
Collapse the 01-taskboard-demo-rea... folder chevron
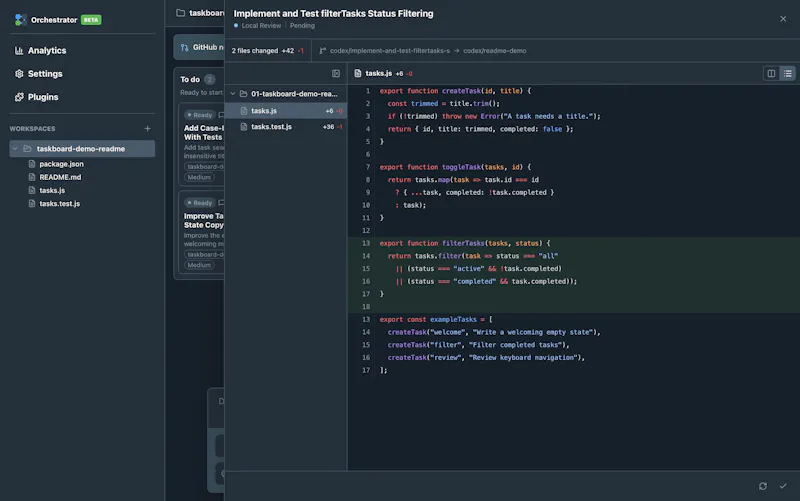(233, 94)
